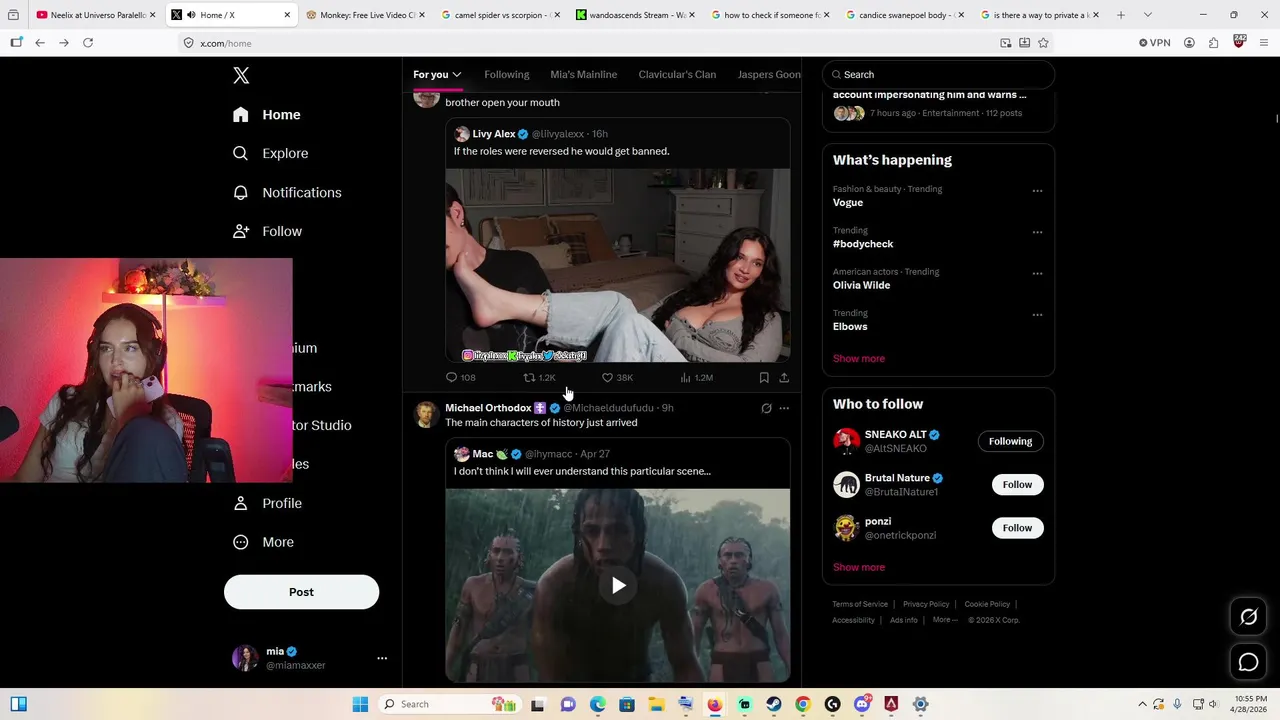Bookmark this page with the star icon

click(1043, 43)
